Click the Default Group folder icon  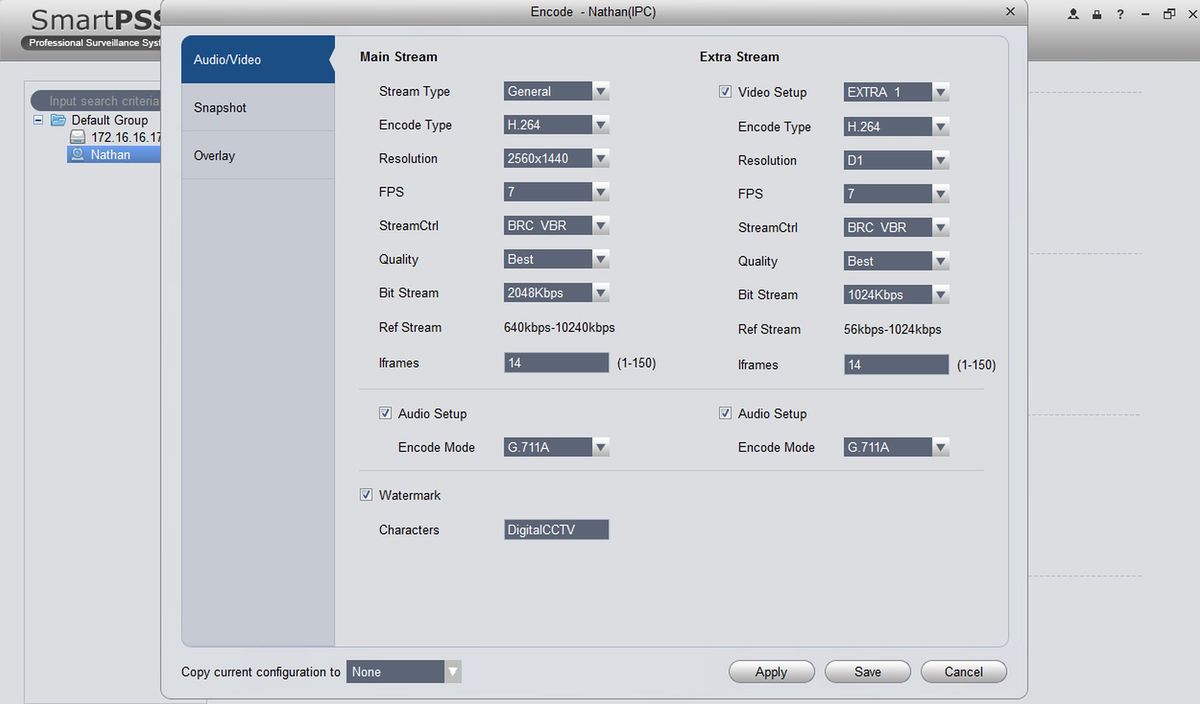click(x=59, y=120)
